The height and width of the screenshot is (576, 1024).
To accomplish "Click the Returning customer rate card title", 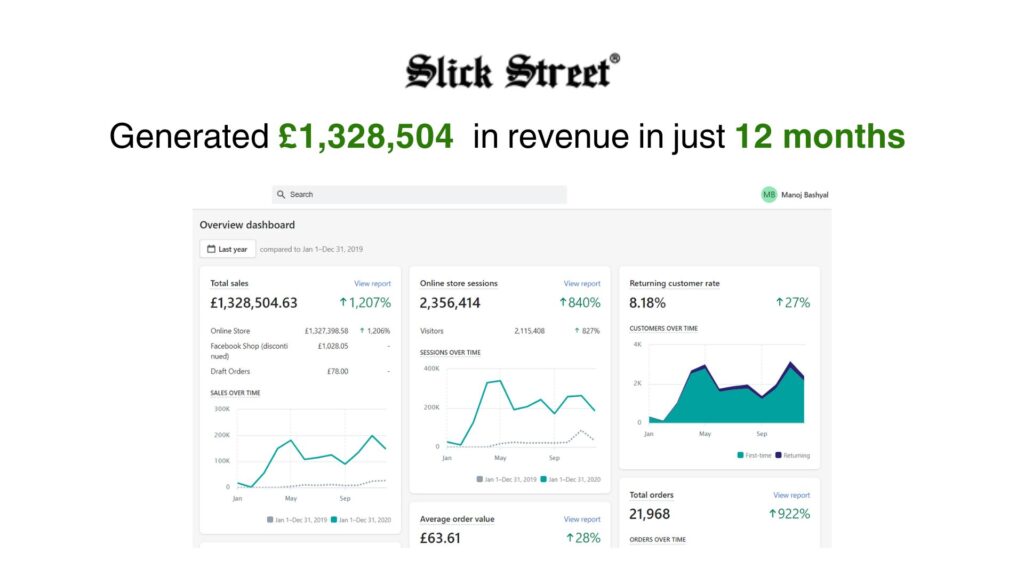I will point(674,283).
